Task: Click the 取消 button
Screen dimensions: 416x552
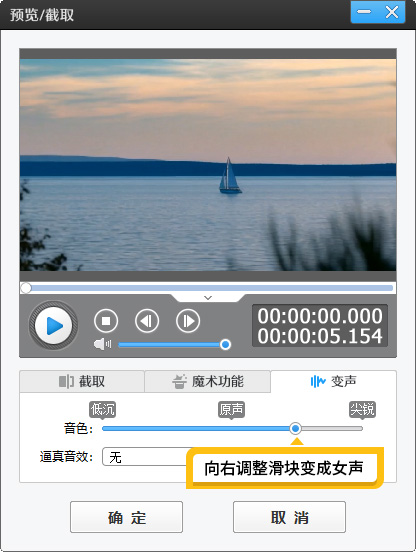Action: tap(289, 517)
